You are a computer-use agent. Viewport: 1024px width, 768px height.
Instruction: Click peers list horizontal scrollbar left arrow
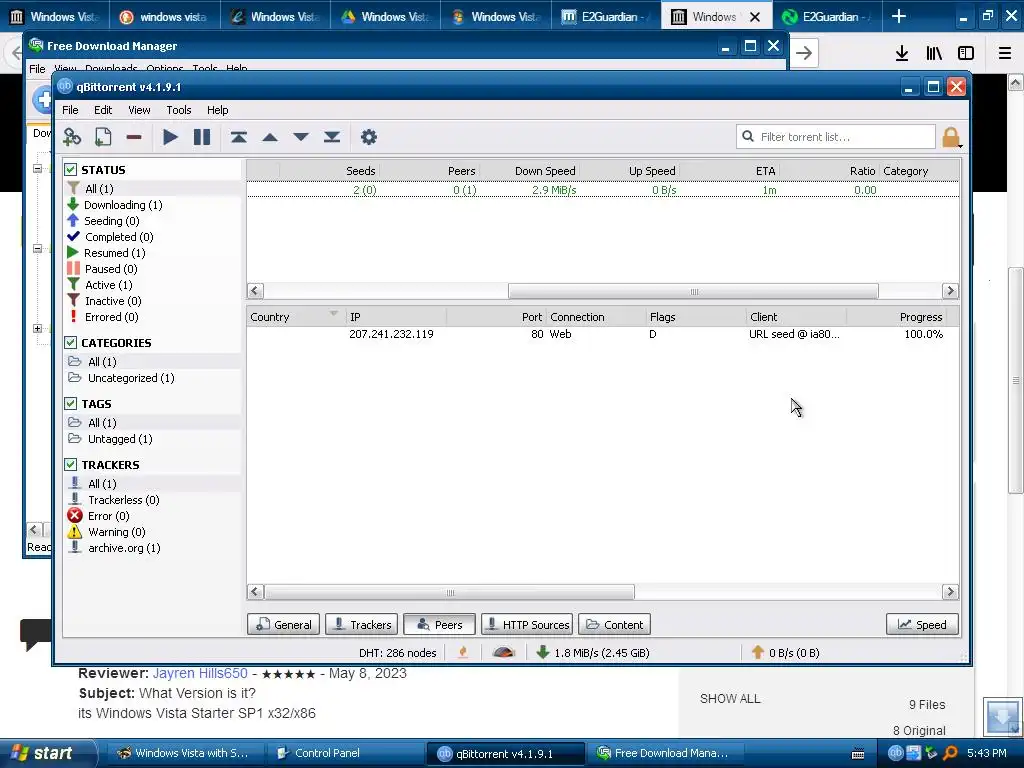point(255,592)
